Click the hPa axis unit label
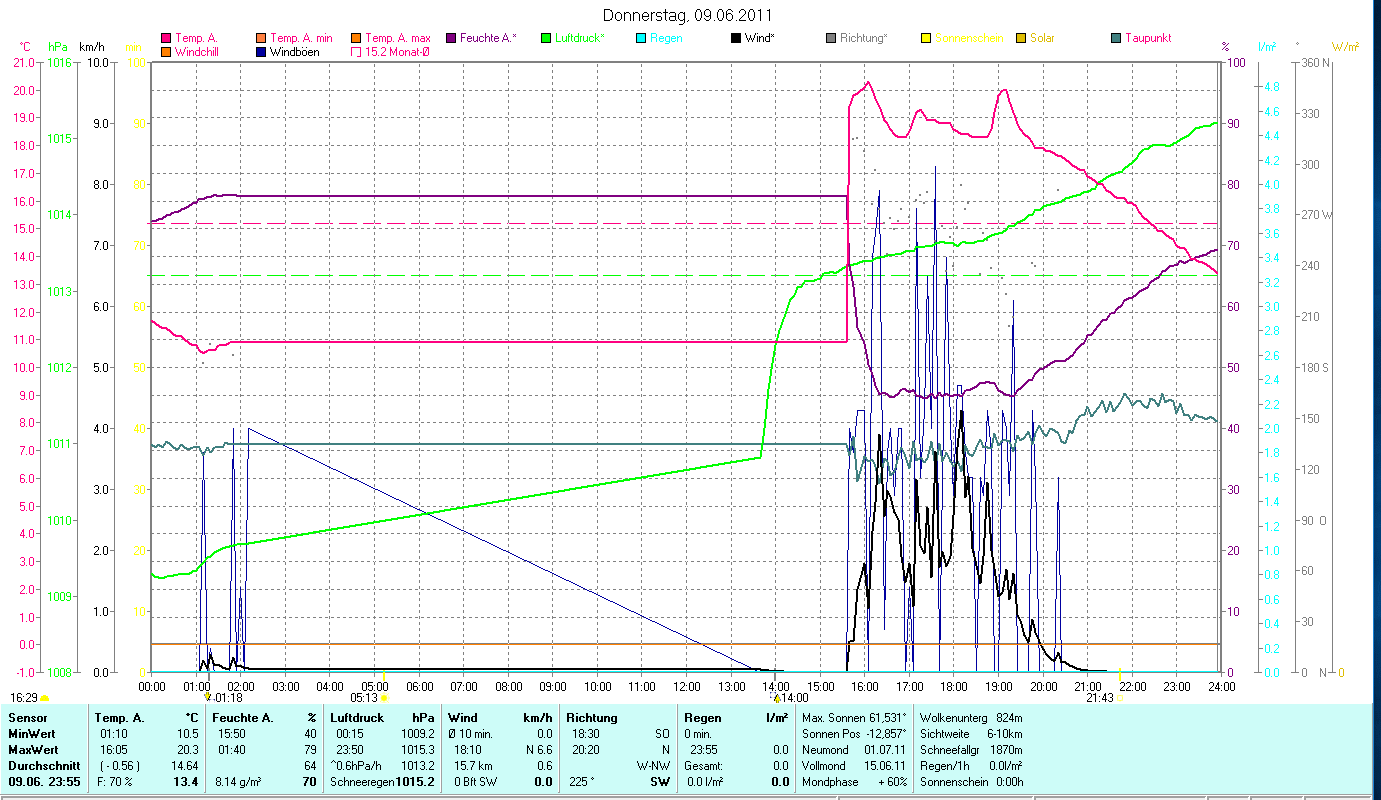Viewport: 1381px width, 800px height. point(59,47)
